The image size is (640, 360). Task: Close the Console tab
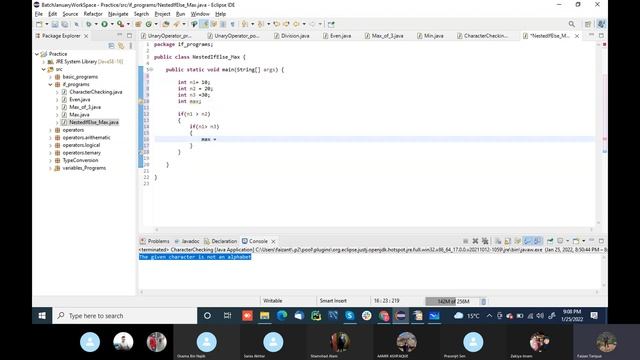pyautogui.click(x=273, y=241)
